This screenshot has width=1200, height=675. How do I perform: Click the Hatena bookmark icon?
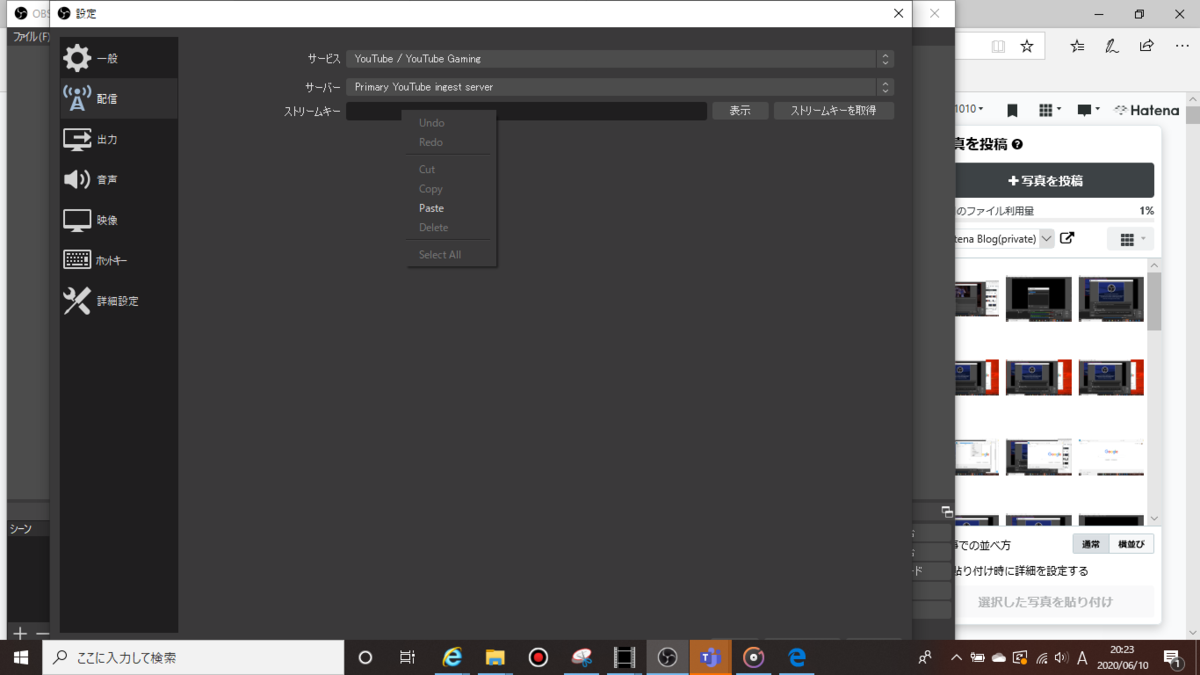1012,110
